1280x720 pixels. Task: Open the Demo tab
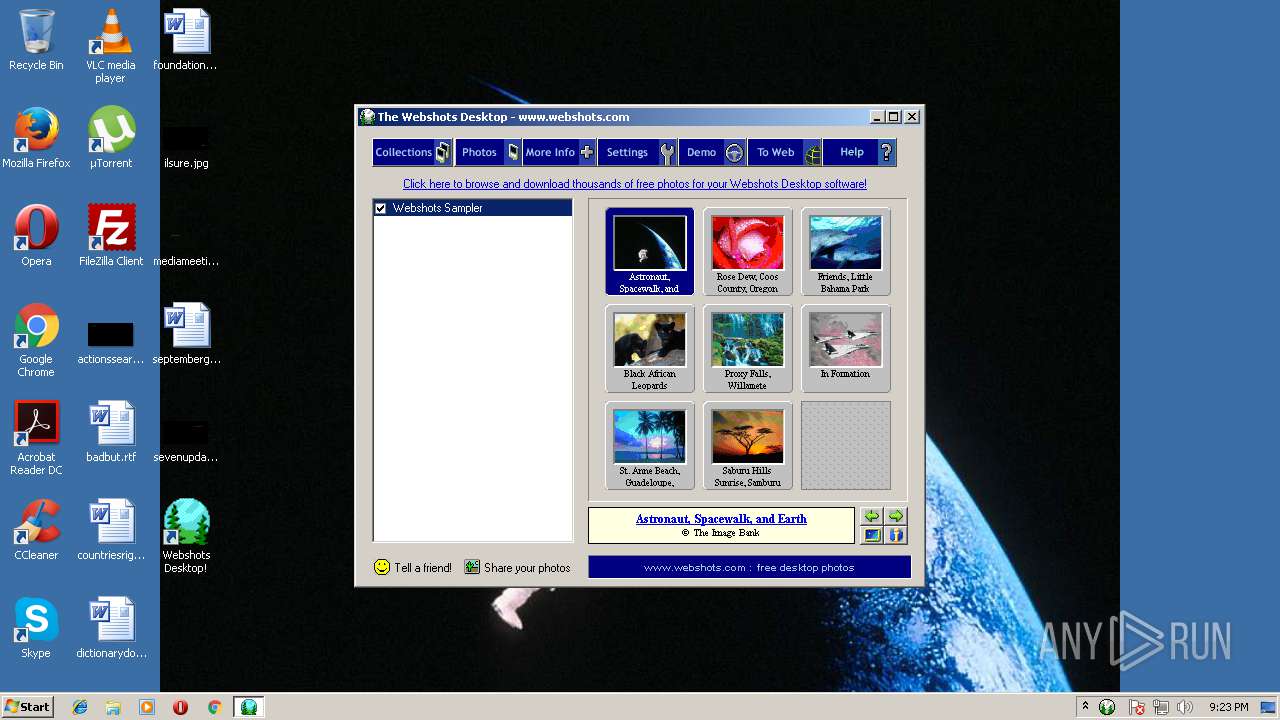tap(712, 152)
